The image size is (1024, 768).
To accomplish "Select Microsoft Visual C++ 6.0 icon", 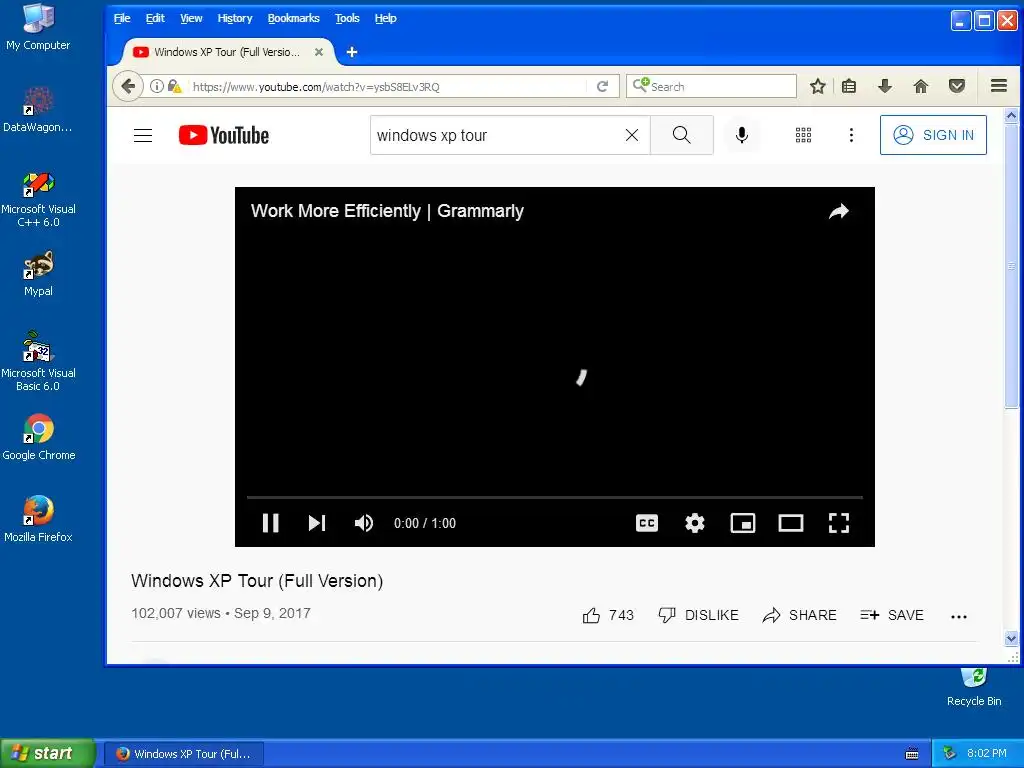I will (38, 199).
